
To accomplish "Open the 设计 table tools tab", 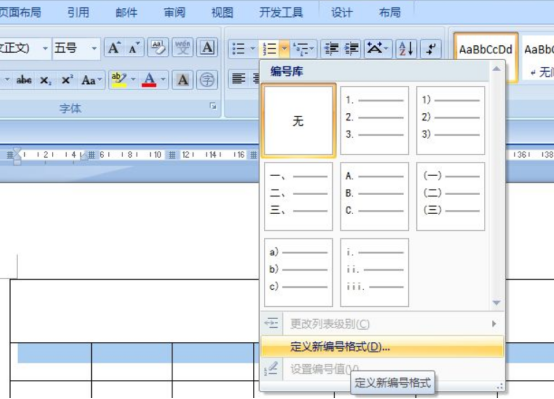I will pyautogui.click(x=342, y=12).
